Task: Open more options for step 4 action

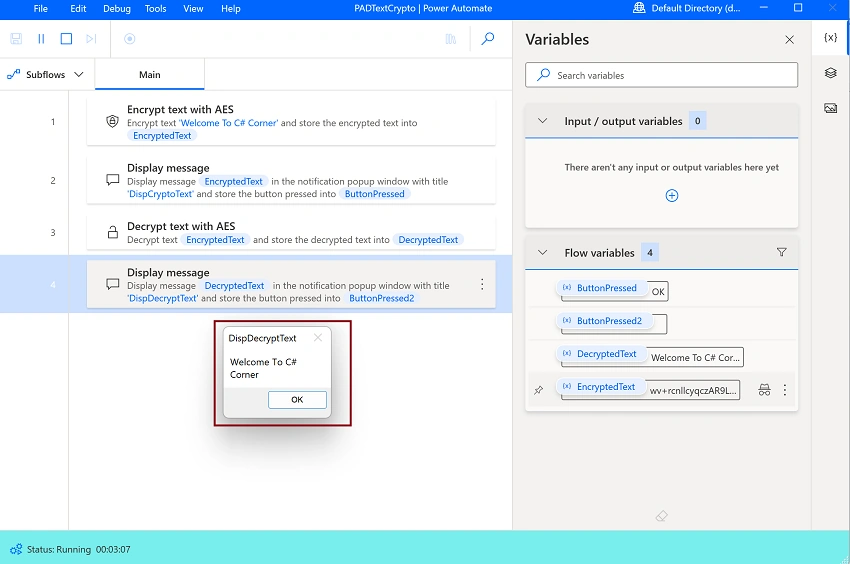Action: coord(482,284)
